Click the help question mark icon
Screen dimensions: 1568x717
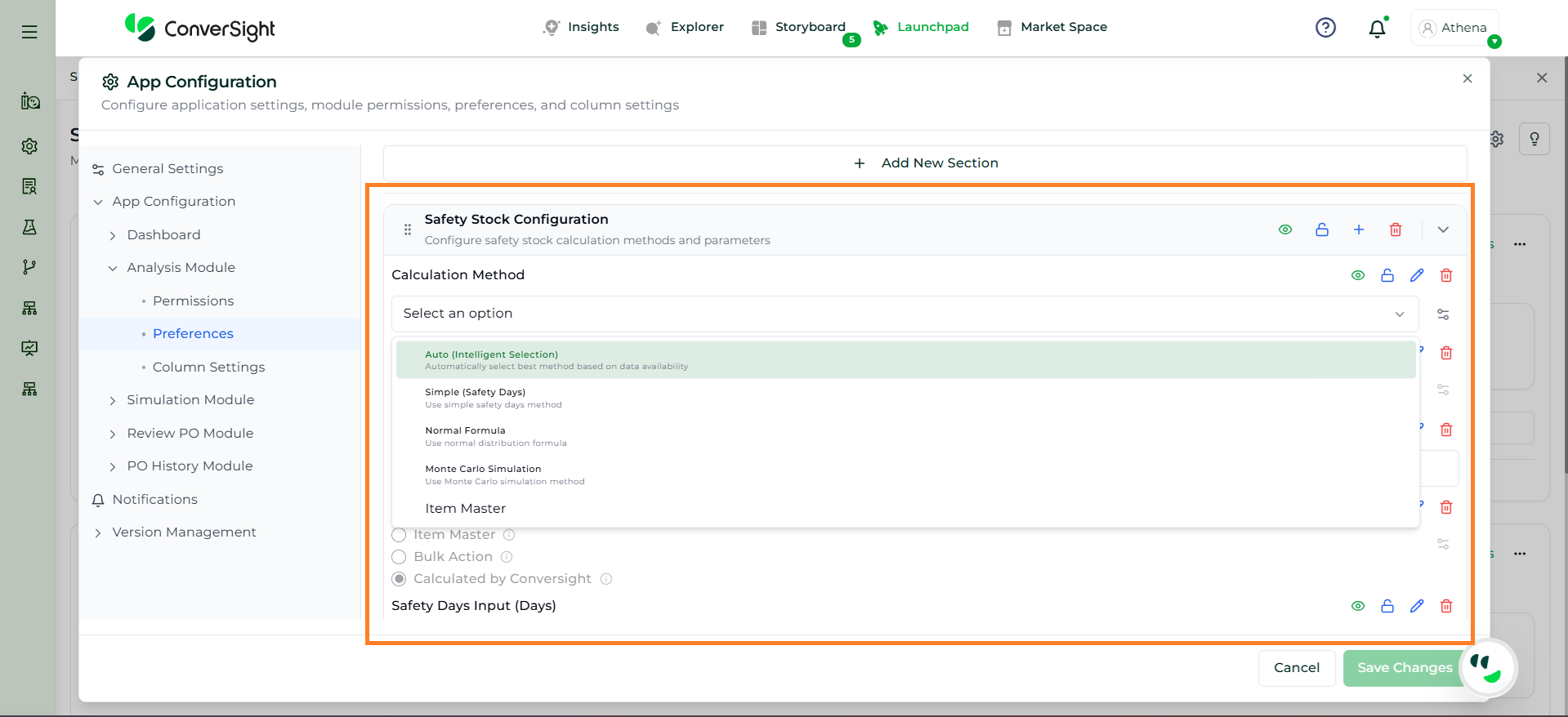coord(1325,28)
